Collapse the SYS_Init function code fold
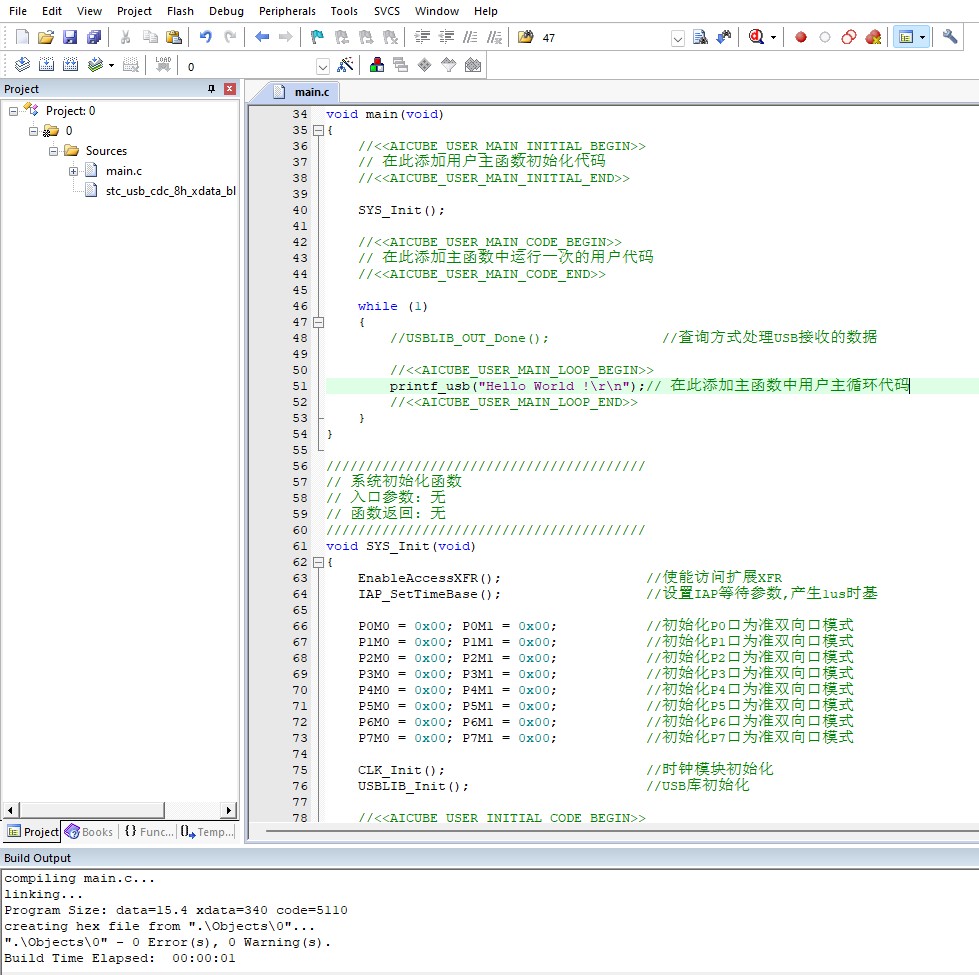The image size is (979, 975). pyautogui.click(x=318, y=562)
